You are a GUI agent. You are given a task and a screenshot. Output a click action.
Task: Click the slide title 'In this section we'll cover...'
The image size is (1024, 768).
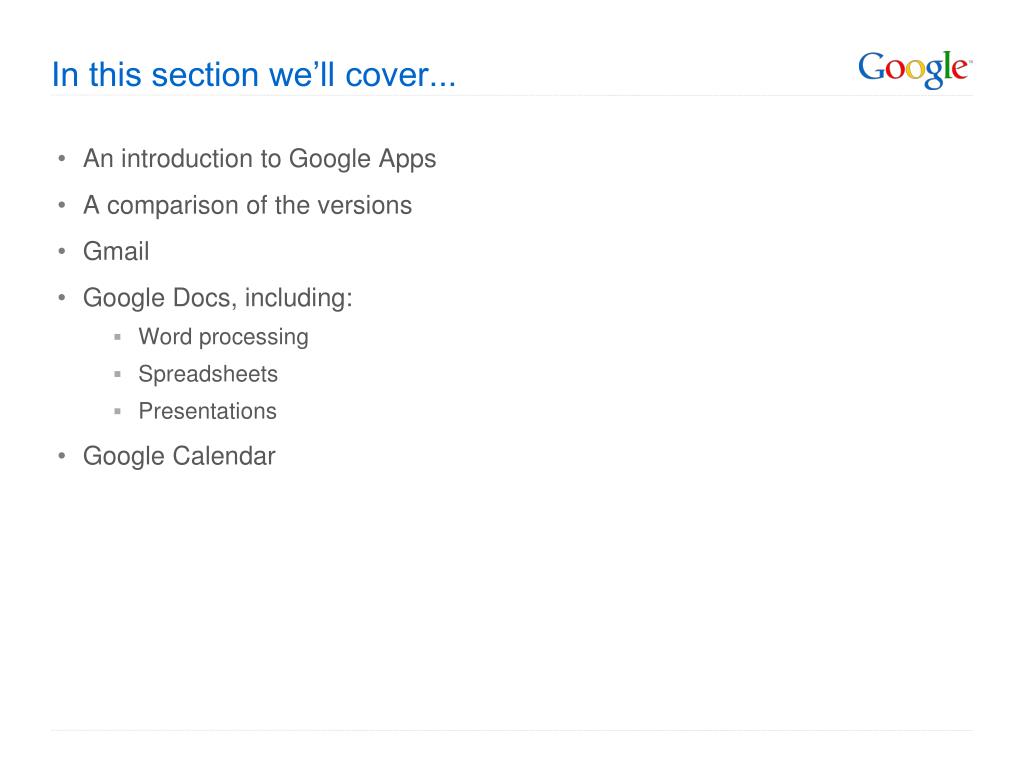(254, 74)
